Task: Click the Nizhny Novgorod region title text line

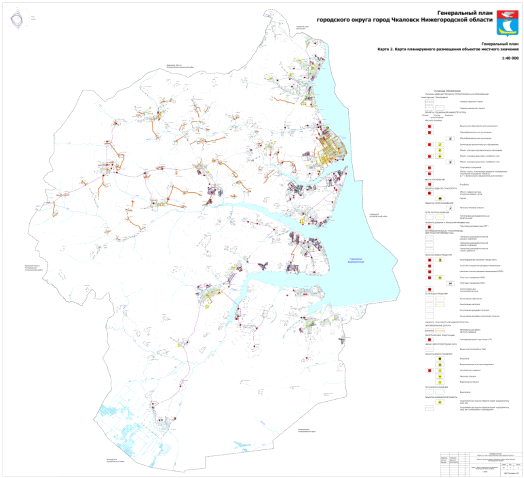Action: coord(405,20)
